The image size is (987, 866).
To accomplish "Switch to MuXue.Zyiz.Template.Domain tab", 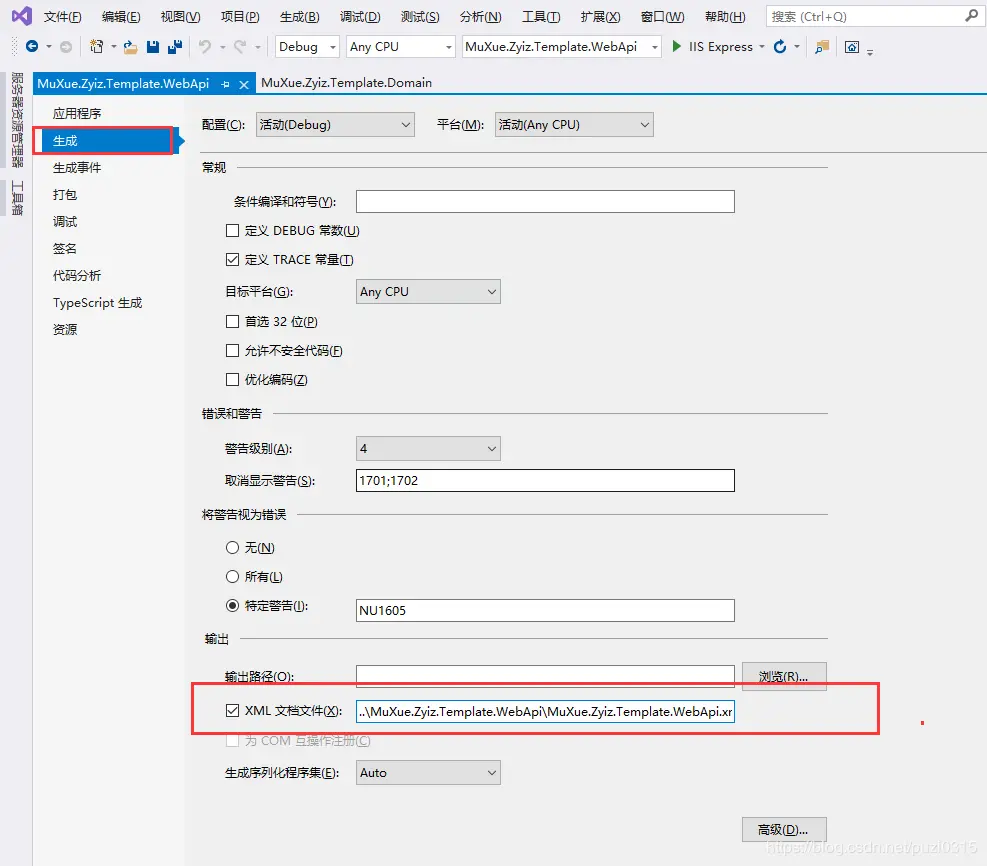I will 346,82.
